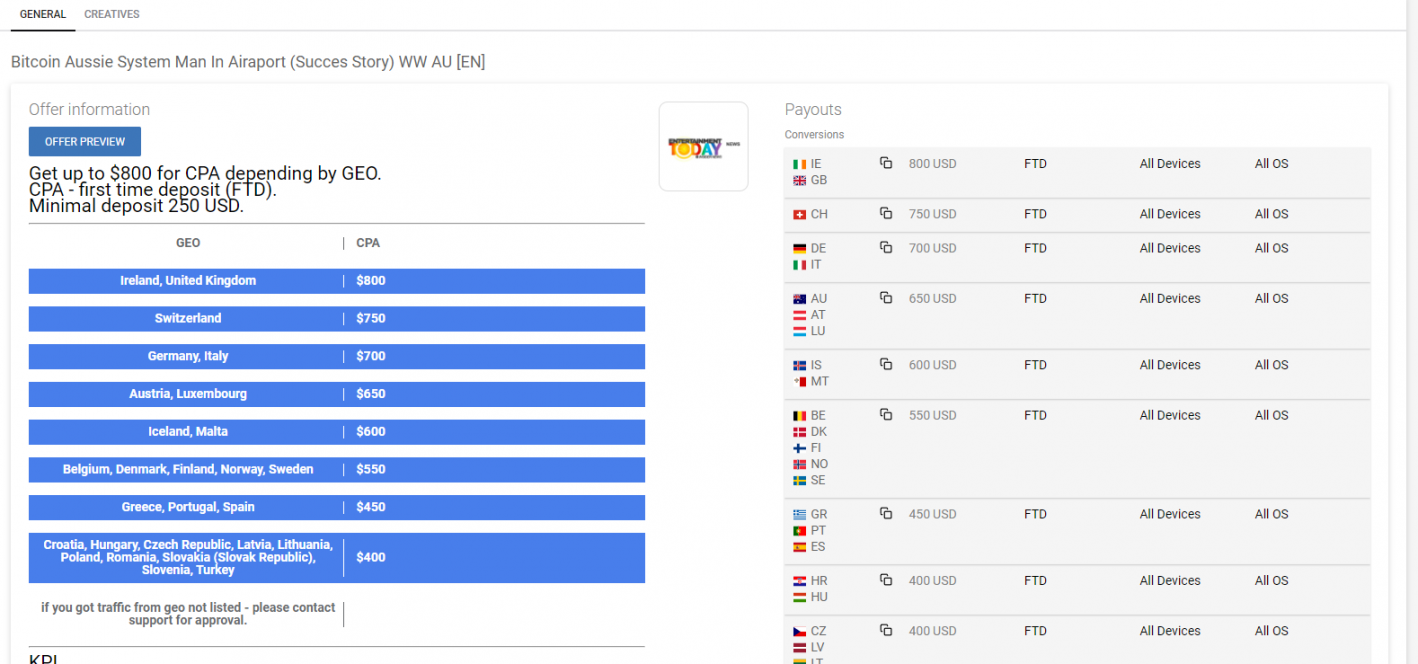The height and width of the screenshot is (664, 1418).
Task: Select the "Ireland, United Kingdom" GEO row
Action: click(x=337, y=281)
